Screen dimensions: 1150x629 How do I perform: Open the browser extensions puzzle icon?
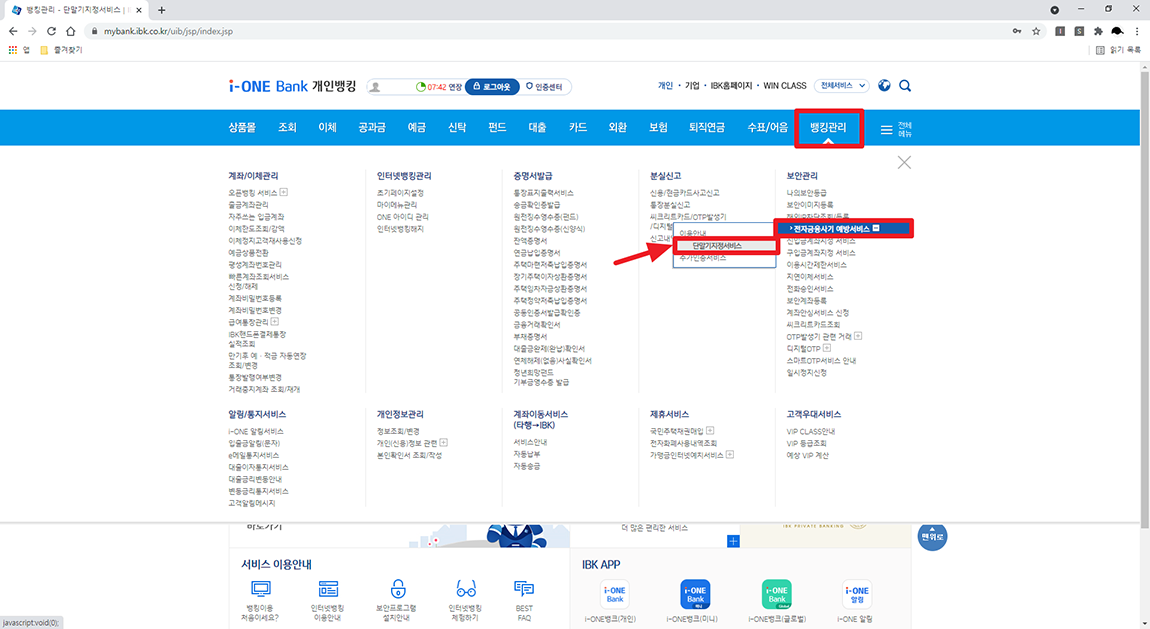coord(1098,31)
